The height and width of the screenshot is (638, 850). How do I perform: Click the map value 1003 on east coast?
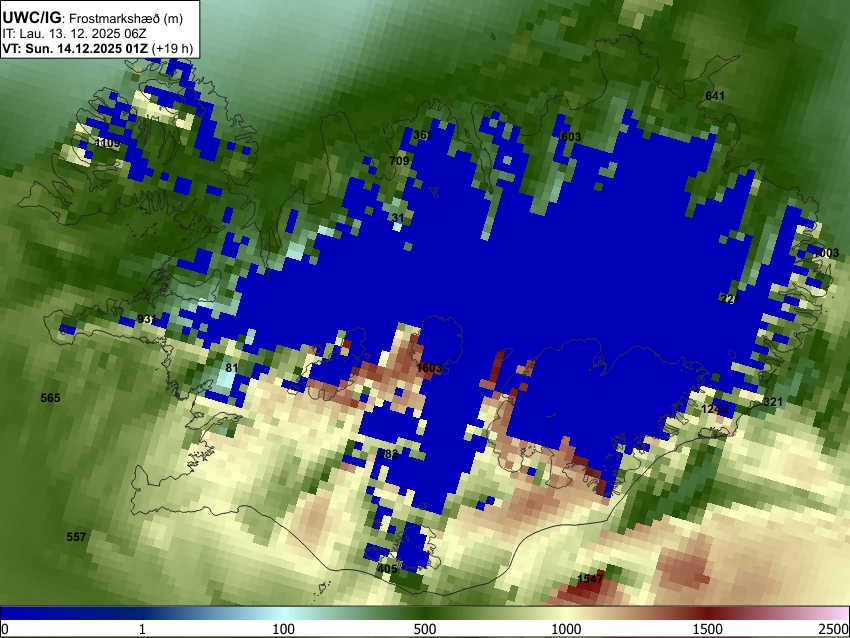coord(826,253)
